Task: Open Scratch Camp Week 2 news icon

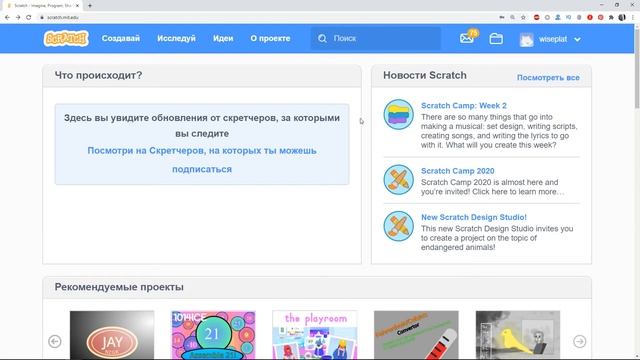Action: click(x=398, y=114)
